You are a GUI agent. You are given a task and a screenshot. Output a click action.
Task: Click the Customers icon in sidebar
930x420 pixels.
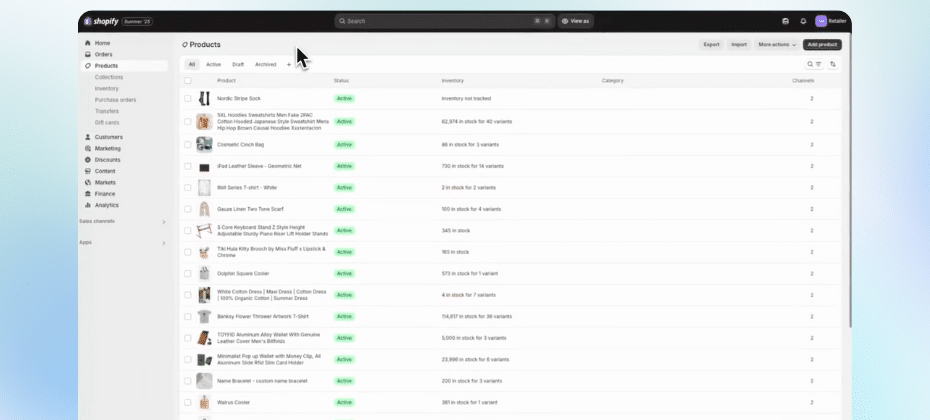[88, 137]
